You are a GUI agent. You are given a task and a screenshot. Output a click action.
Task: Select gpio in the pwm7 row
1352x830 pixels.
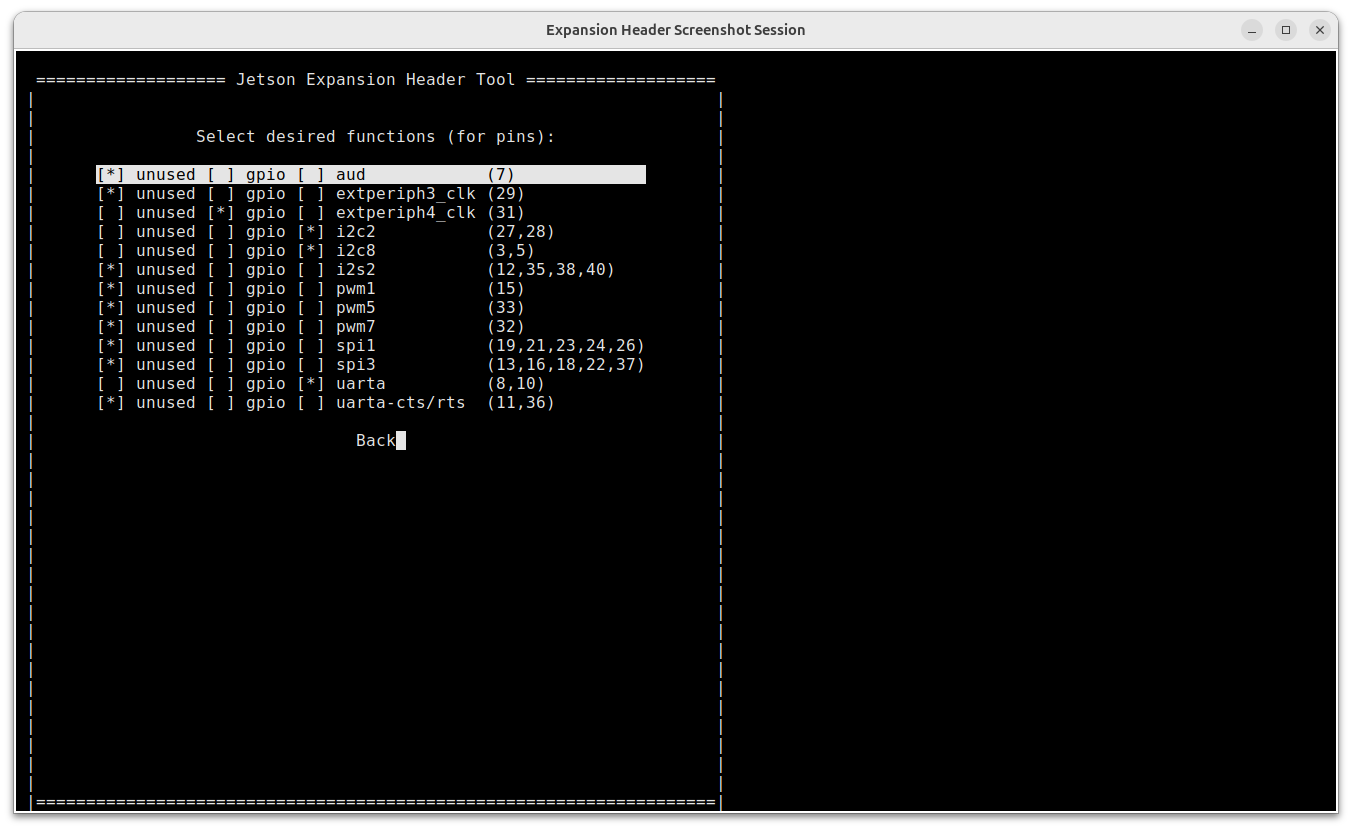click(221, 327)
